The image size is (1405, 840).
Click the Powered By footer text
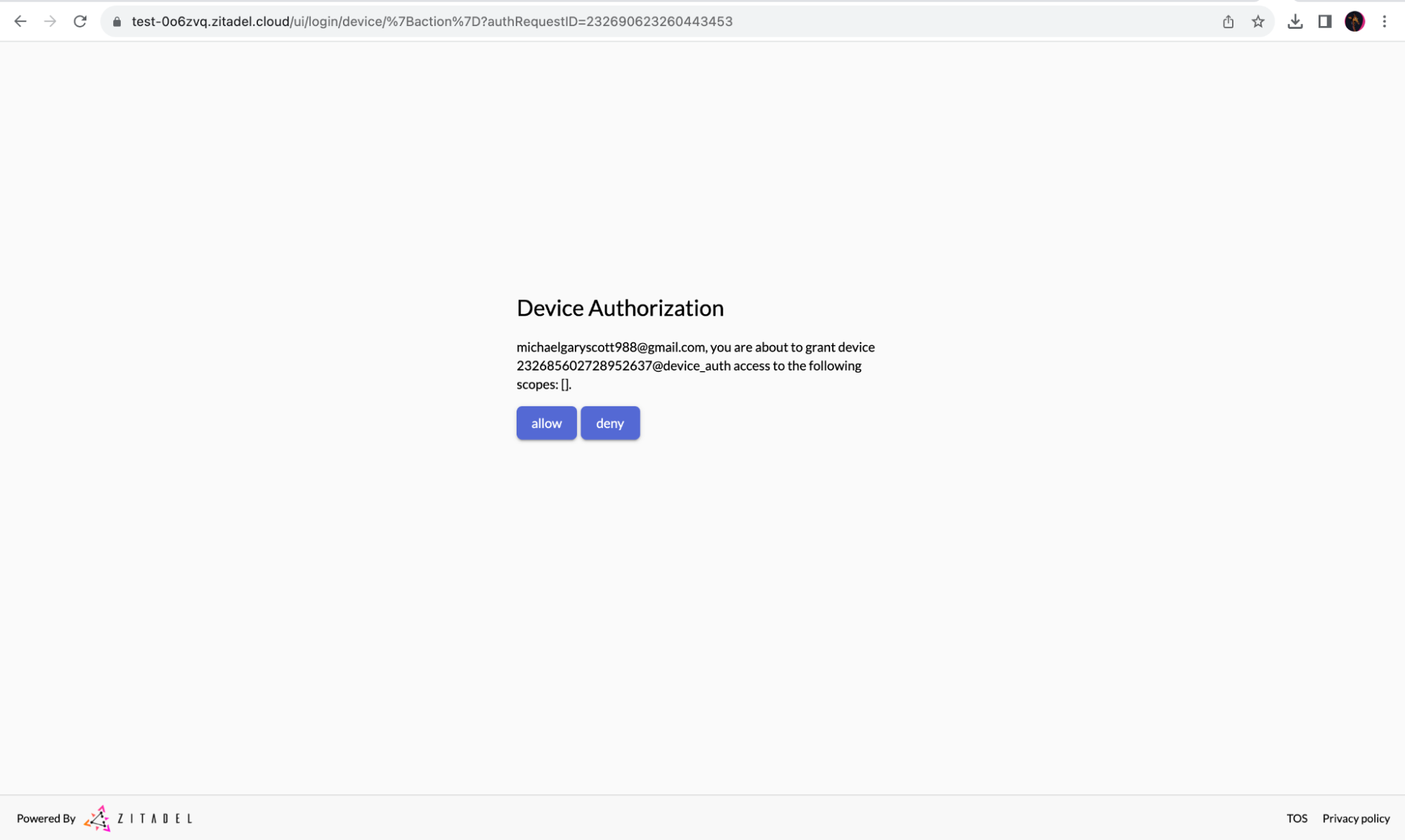[x=46, y=818]
